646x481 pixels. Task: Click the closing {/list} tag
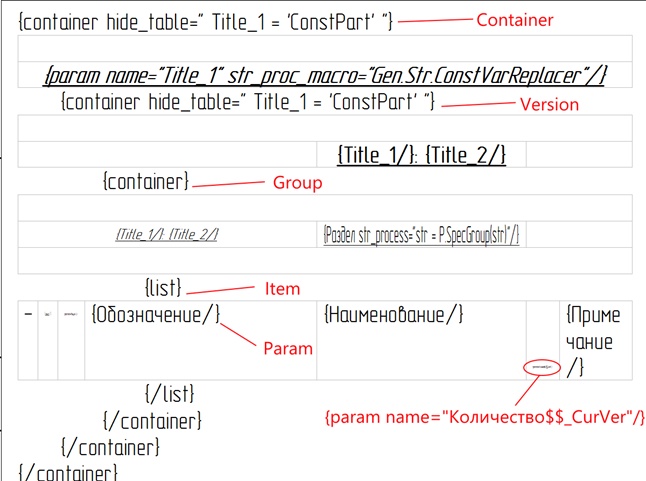click(x=169, y=393)
